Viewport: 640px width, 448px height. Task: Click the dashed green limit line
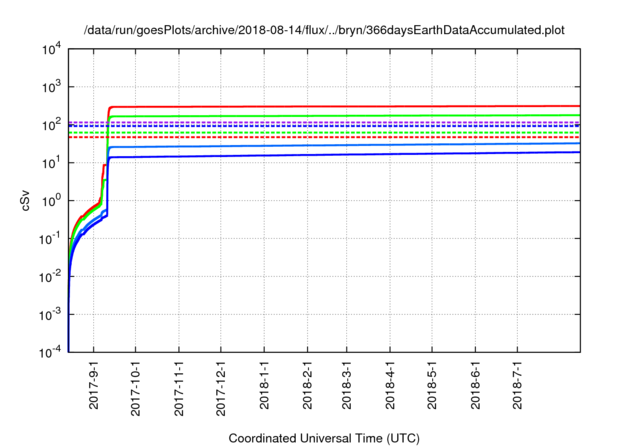(324, 133)
